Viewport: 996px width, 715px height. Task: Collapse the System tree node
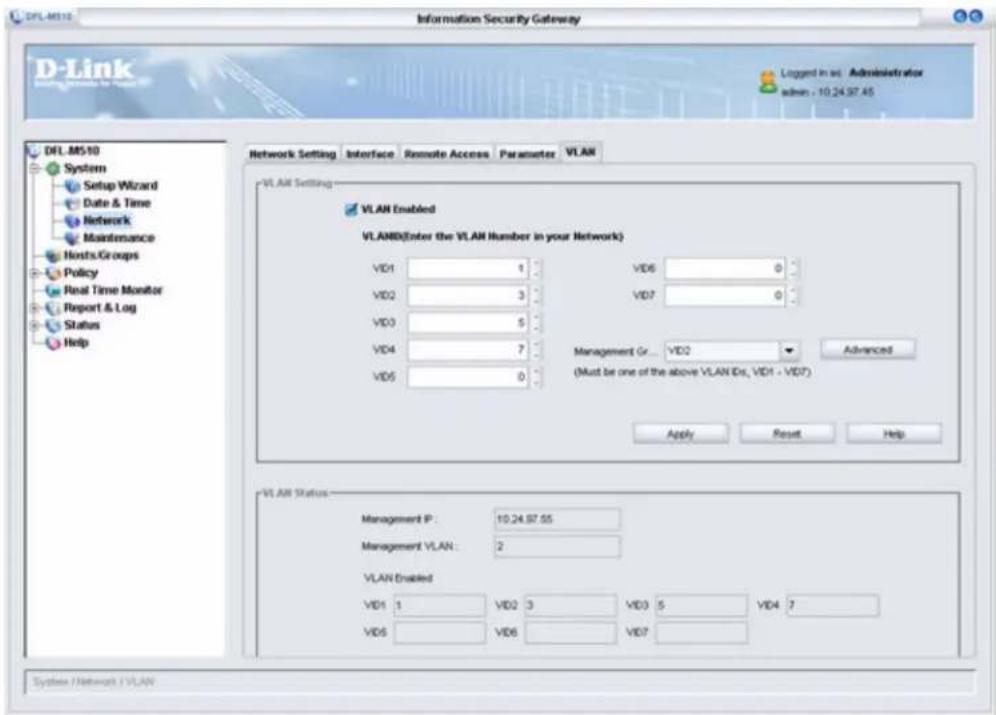(36, 168)
